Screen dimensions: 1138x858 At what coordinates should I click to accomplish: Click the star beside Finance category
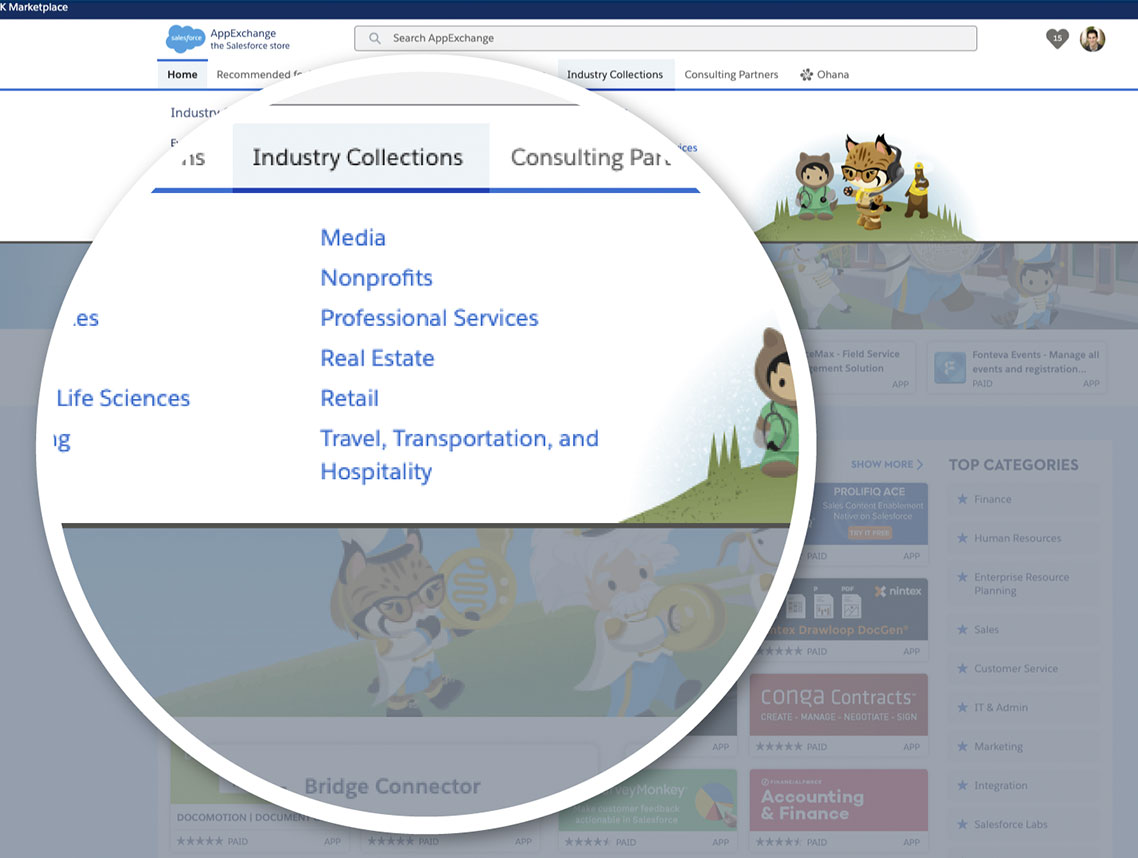click(962, 499)
